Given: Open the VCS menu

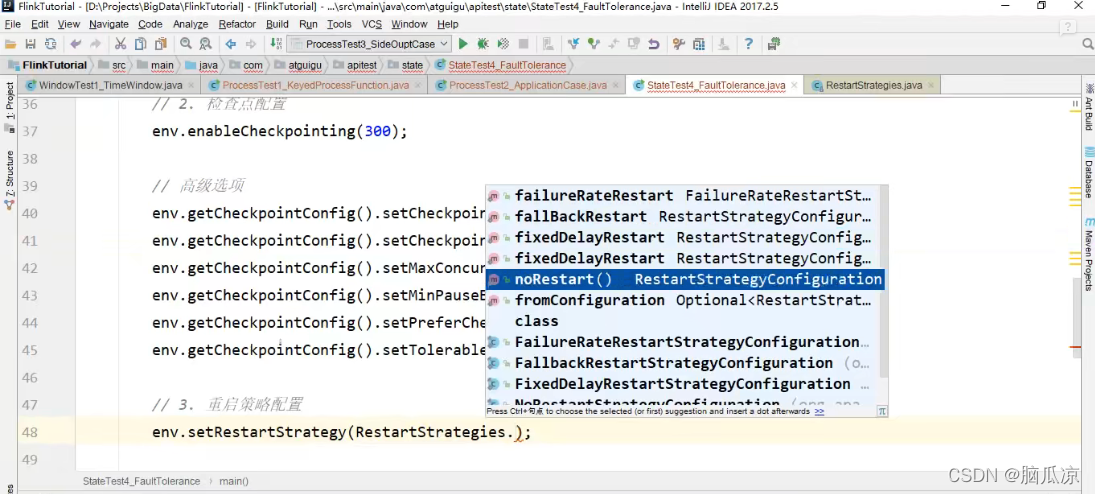Looking at the screenshot, I should coord(372,24).
